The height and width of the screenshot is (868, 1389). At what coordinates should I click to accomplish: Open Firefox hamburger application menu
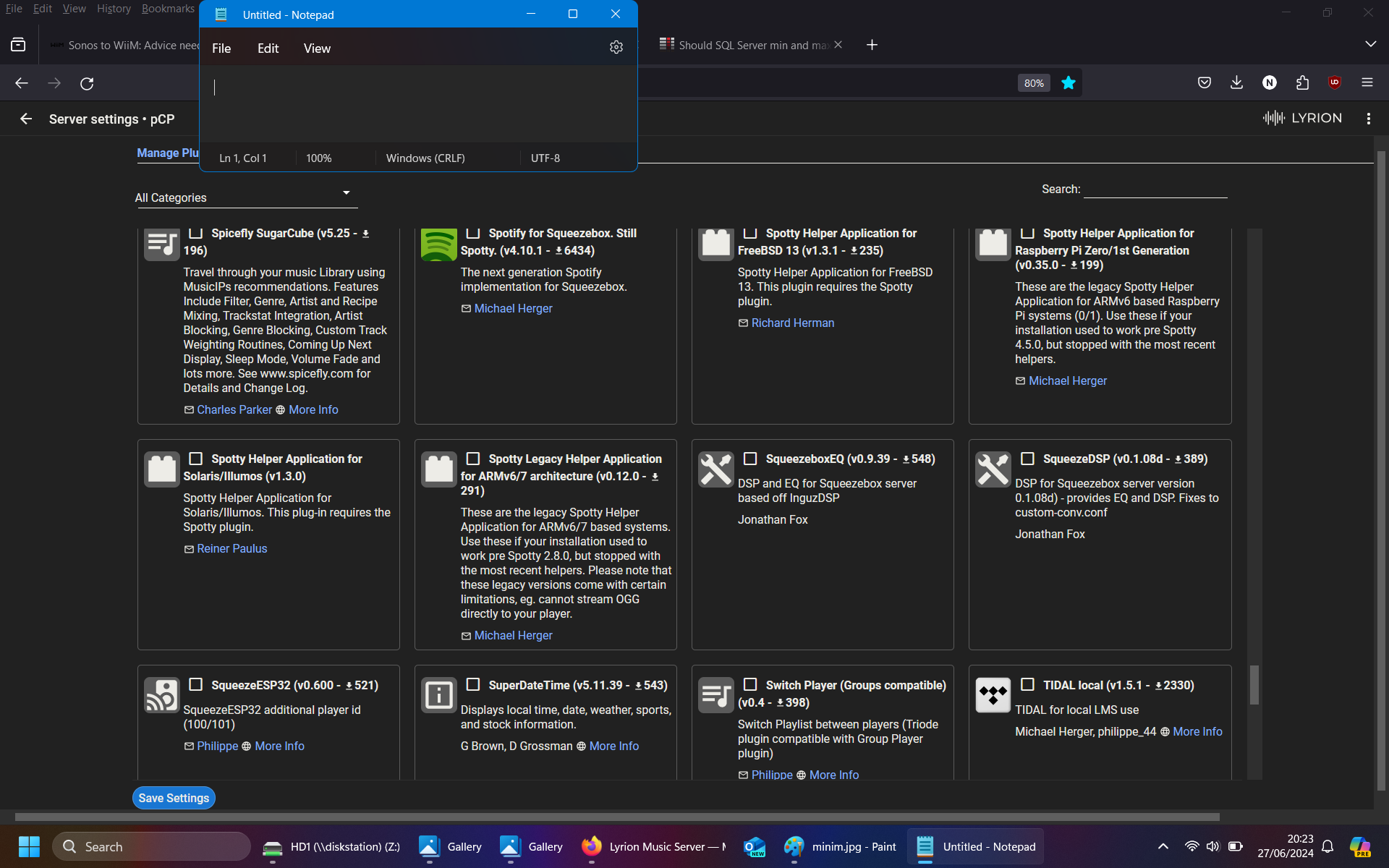pyautogui.click(x=1367, y=83)
